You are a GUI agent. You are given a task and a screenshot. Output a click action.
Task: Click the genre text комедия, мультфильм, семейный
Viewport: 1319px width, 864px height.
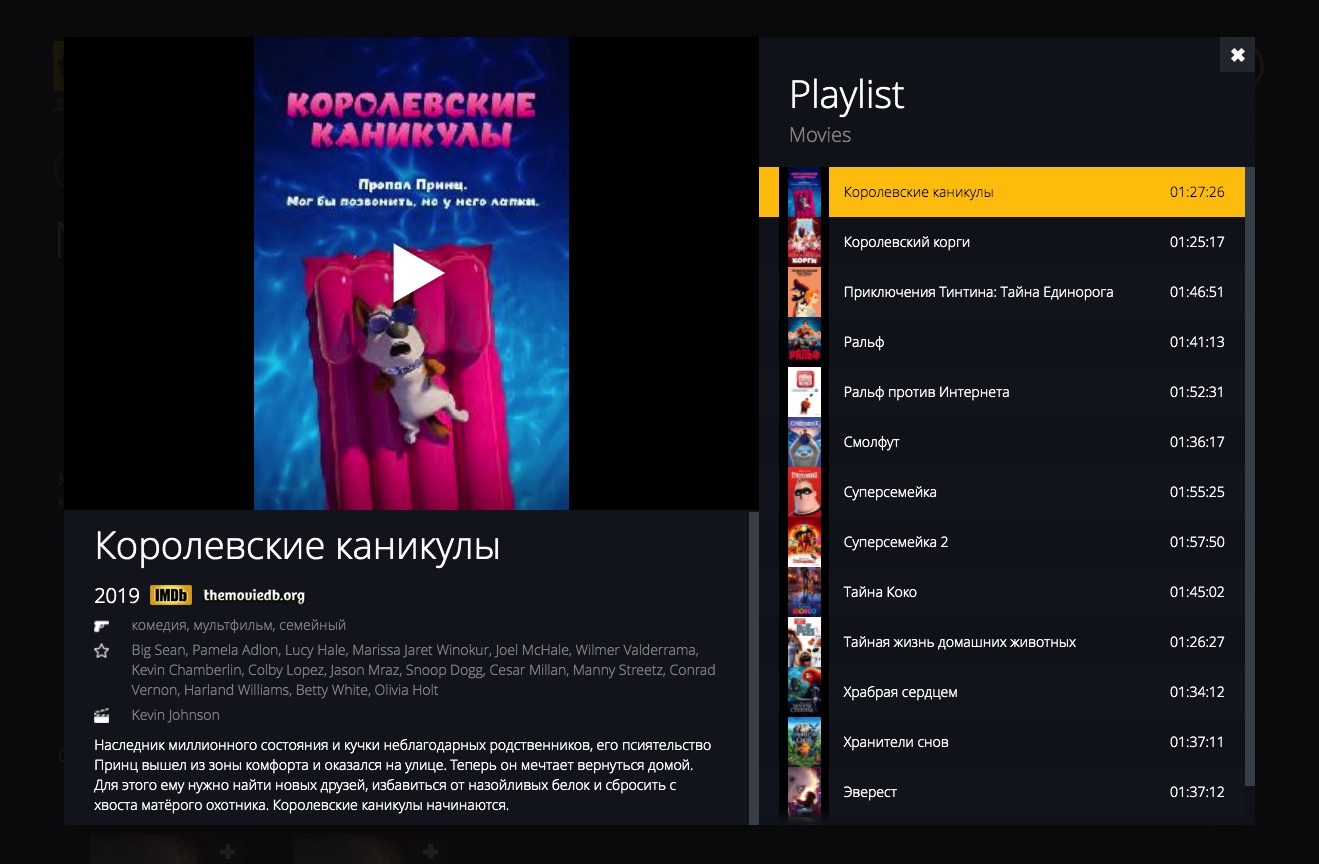238,625
